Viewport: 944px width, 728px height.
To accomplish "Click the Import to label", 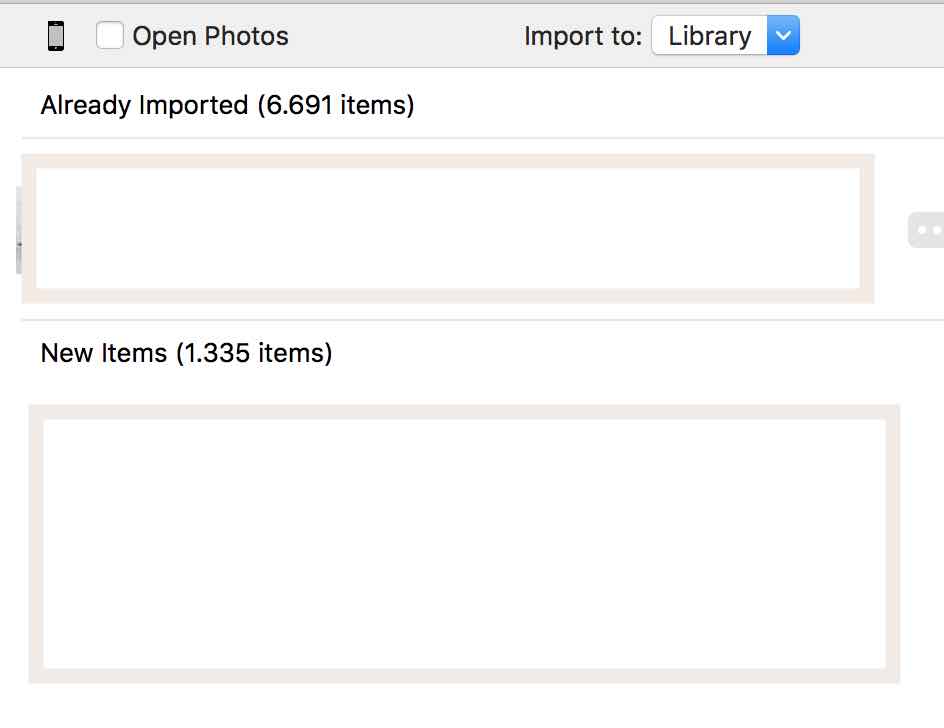I will 582,36.
